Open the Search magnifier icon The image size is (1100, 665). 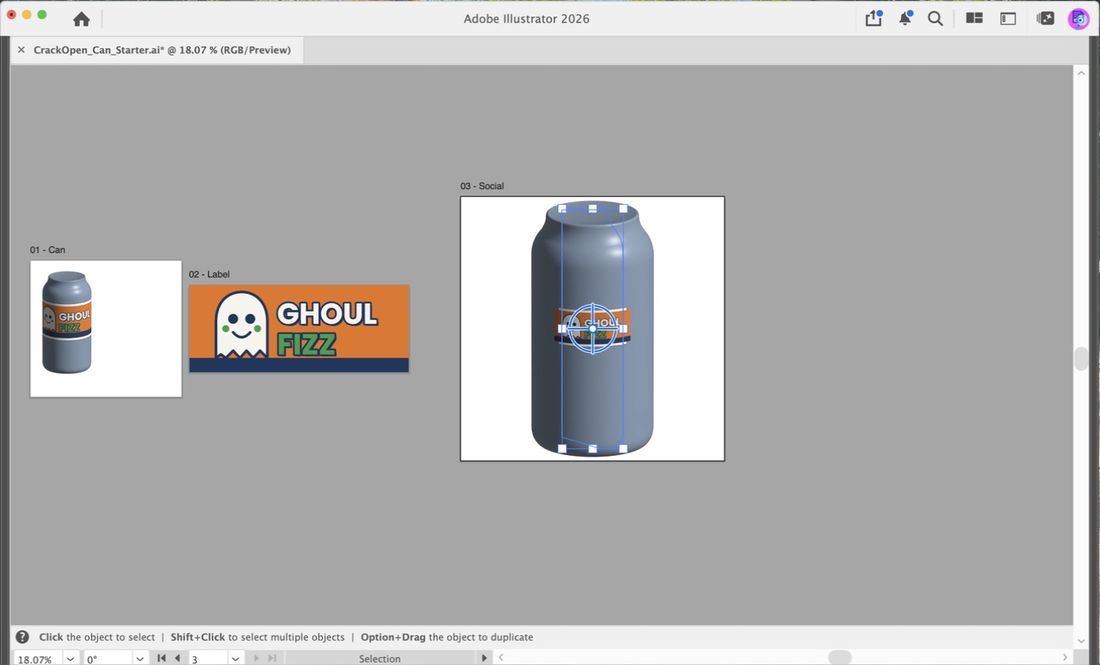click(935, 18)
